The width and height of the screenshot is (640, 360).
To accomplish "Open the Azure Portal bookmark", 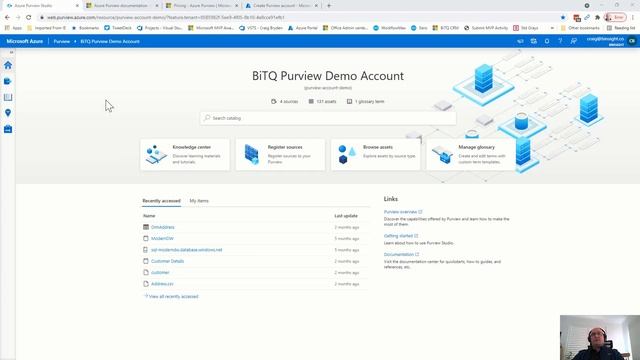I will click(x=303, y=28).
